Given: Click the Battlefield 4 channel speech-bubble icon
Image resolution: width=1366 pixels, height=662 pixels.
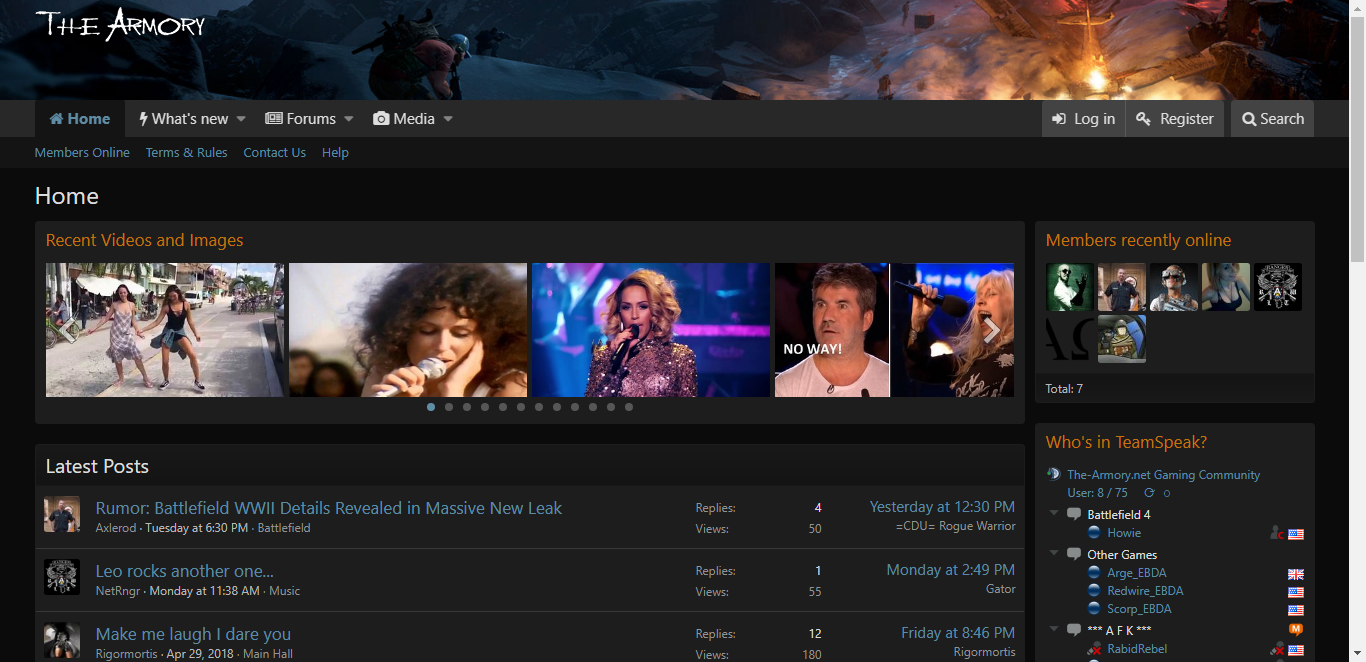Looking at the screenshot, I should point(1074,514).
